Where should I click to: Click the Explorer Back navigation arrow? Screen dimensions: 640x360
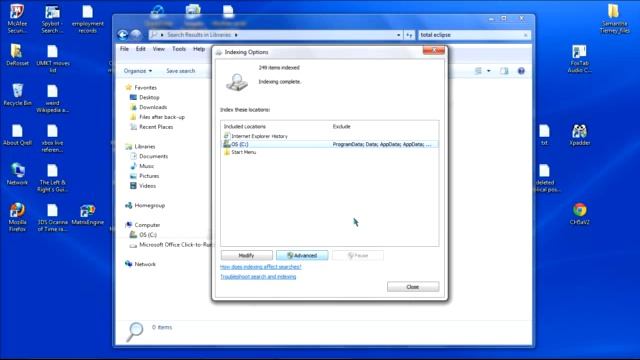(122, 35)
